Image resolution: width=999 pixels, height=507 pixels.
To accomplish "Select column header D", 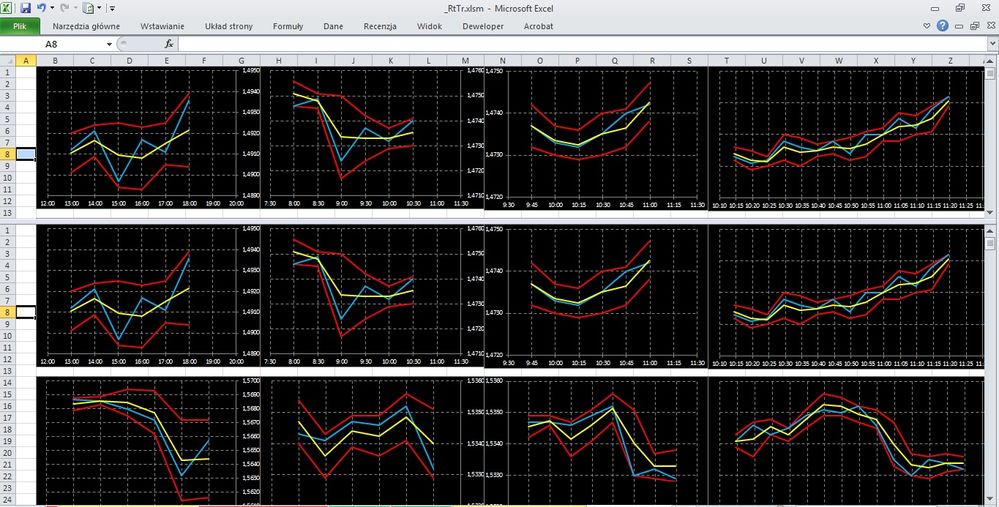I will 129,61.
